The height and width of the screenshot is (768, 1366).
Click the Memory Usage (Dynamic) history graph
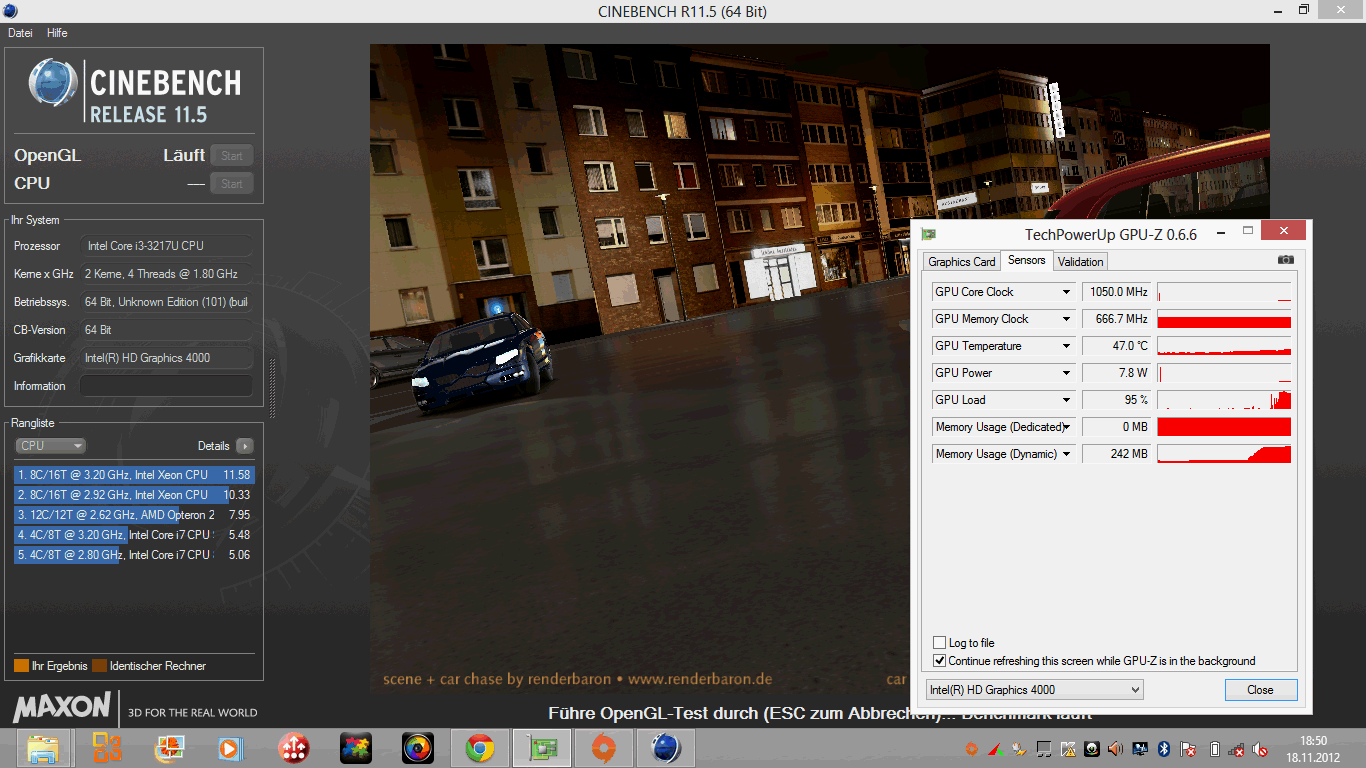(x=1224, y=454)
